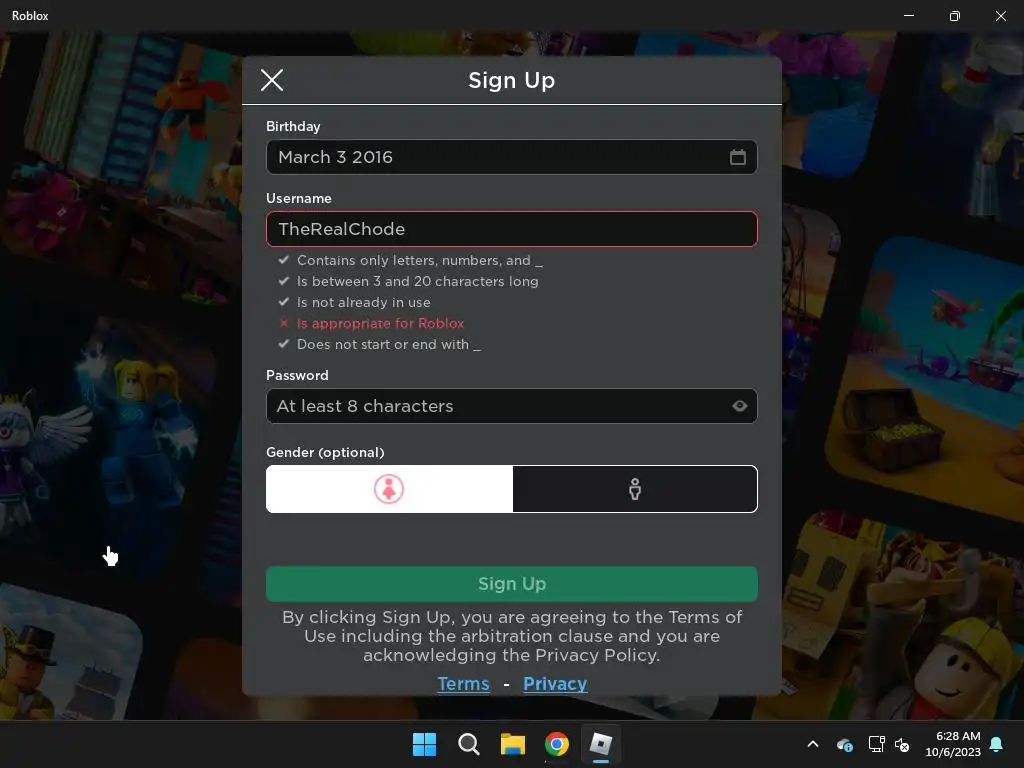The height and width of the screenshot is (768, 1024).
Task: Click 'Is not already in use' rule text
Action: (x=364, y=302)
